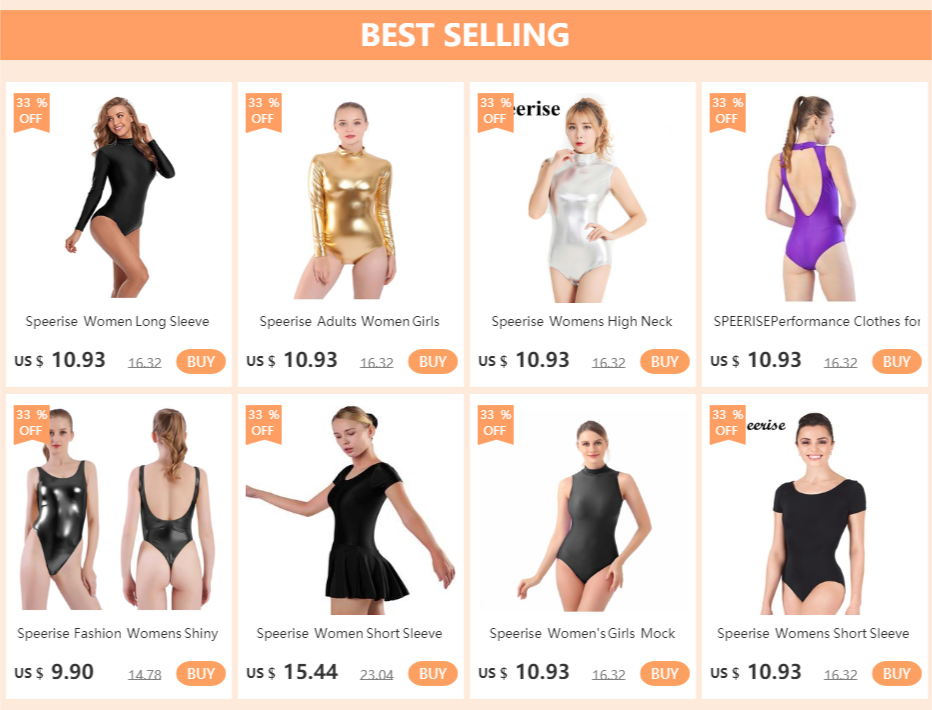Open Speerise Women Long Sleeve title link

point(117,321)
